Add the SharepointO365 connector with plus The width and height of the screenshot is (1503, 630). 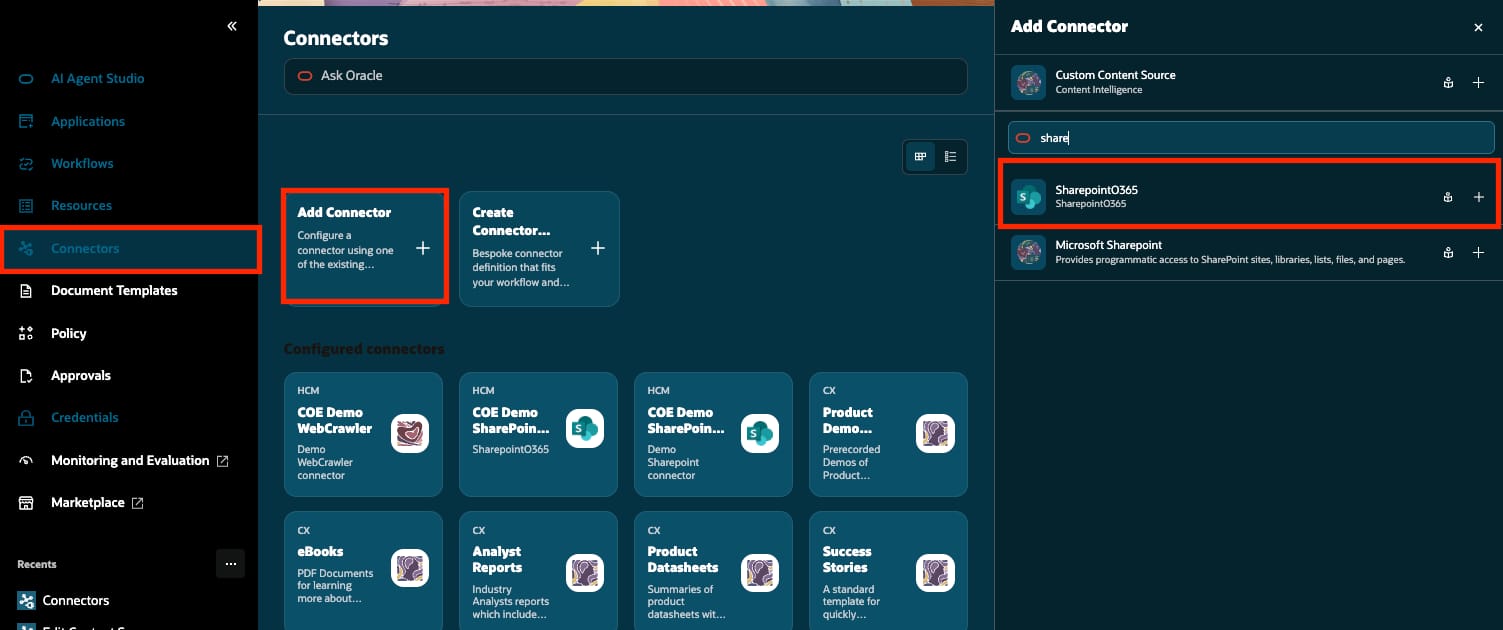point(1478,198)
